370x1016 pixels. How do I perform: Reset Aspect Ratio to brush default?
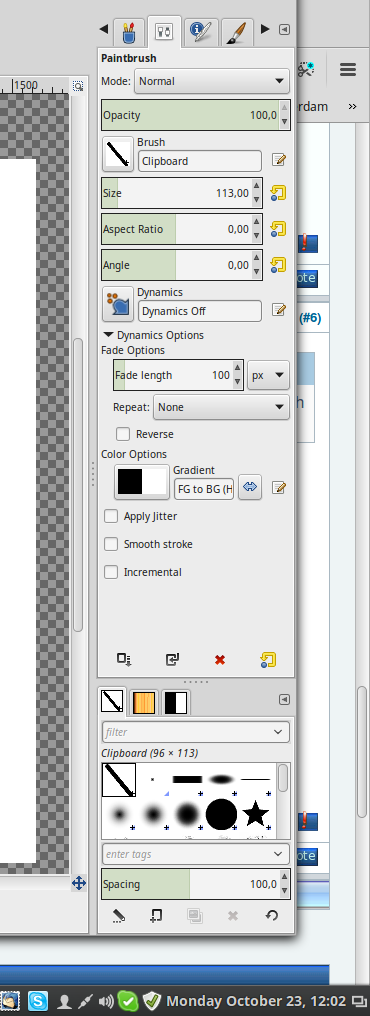coord(279,229)
